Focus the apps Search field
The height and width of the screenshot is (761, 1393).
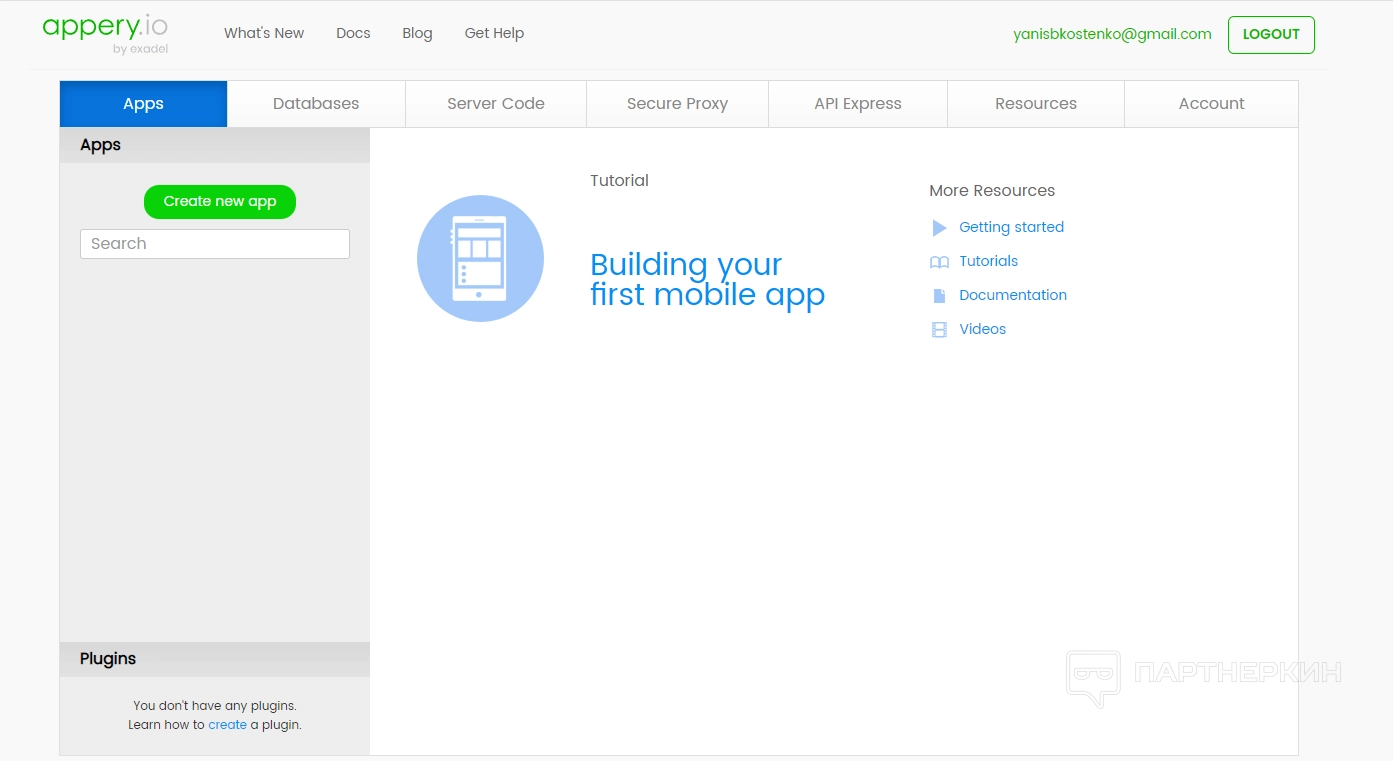point(215,244)
